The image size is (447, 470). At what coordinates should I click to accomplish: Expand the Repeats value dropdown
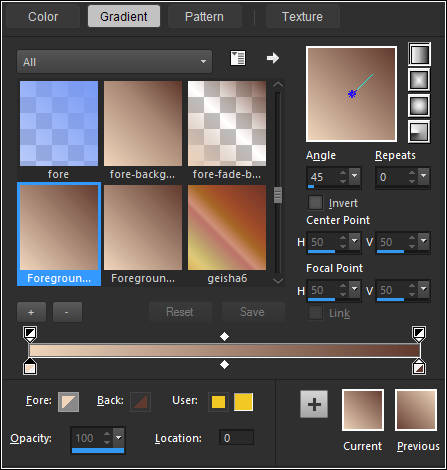pos(423,175)
